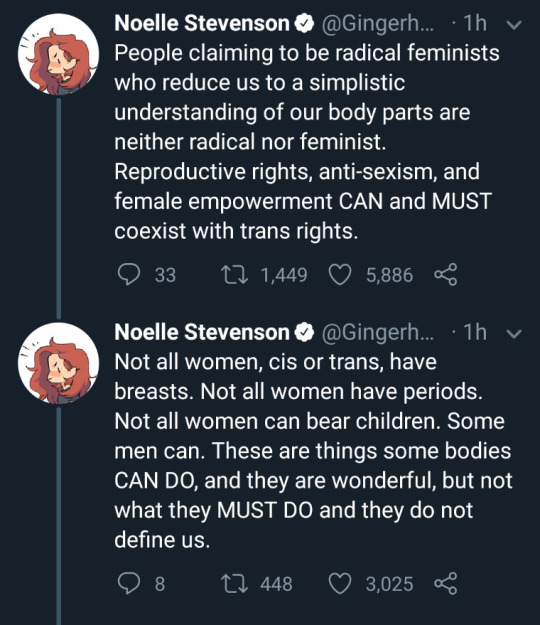Share the second tweet about bodies
Image resolution: width=540 pixels, height=625 pixels.
coord(445,583)
